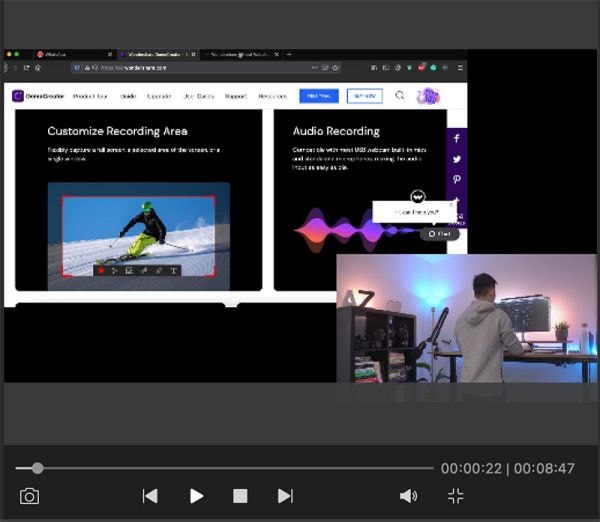Viewport: 600px width, 522px height.
Task: Open the Resources menu item
Action: (x=272, y=96)
